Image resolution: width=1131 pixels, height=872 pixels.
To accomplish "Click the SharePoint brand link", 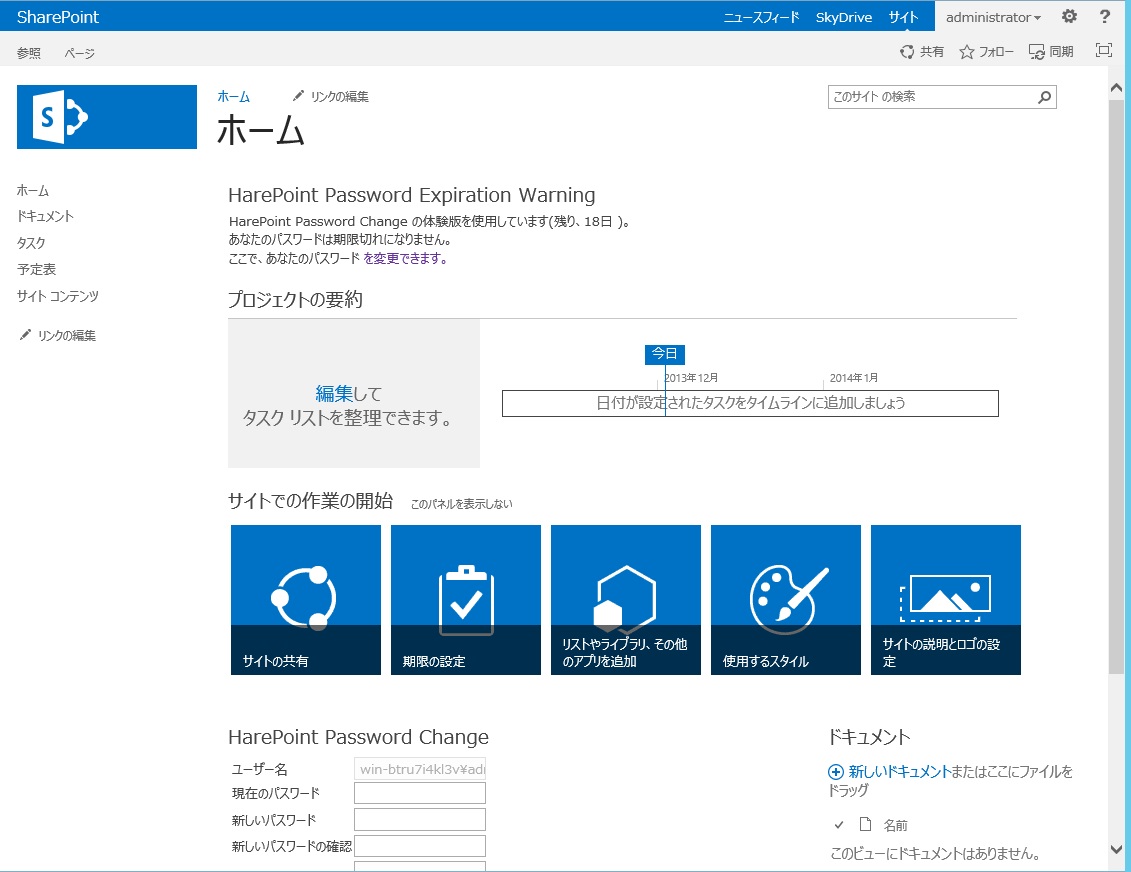I will pos(58,17).
